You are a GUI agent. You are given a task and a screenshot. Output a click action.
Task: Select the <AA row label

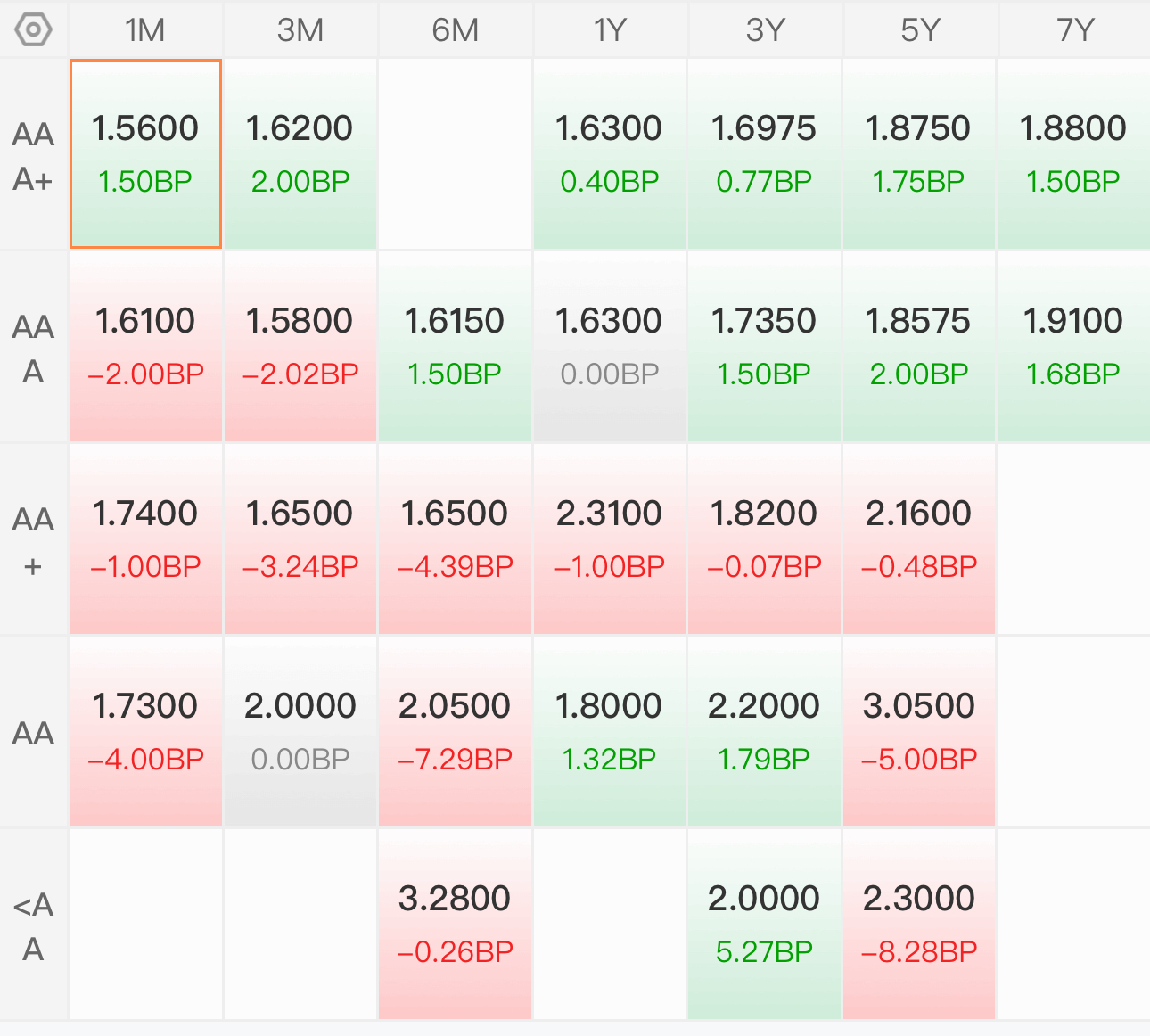click(34, 925)
